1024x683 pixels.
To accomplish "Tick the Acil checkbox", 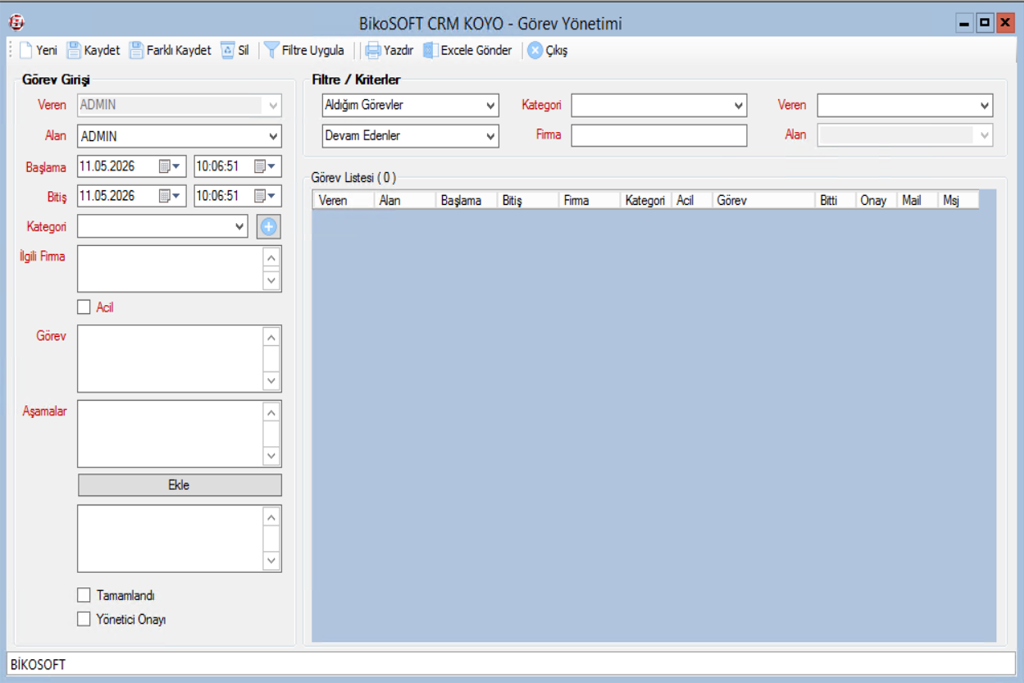I will (x=84, y=307).
